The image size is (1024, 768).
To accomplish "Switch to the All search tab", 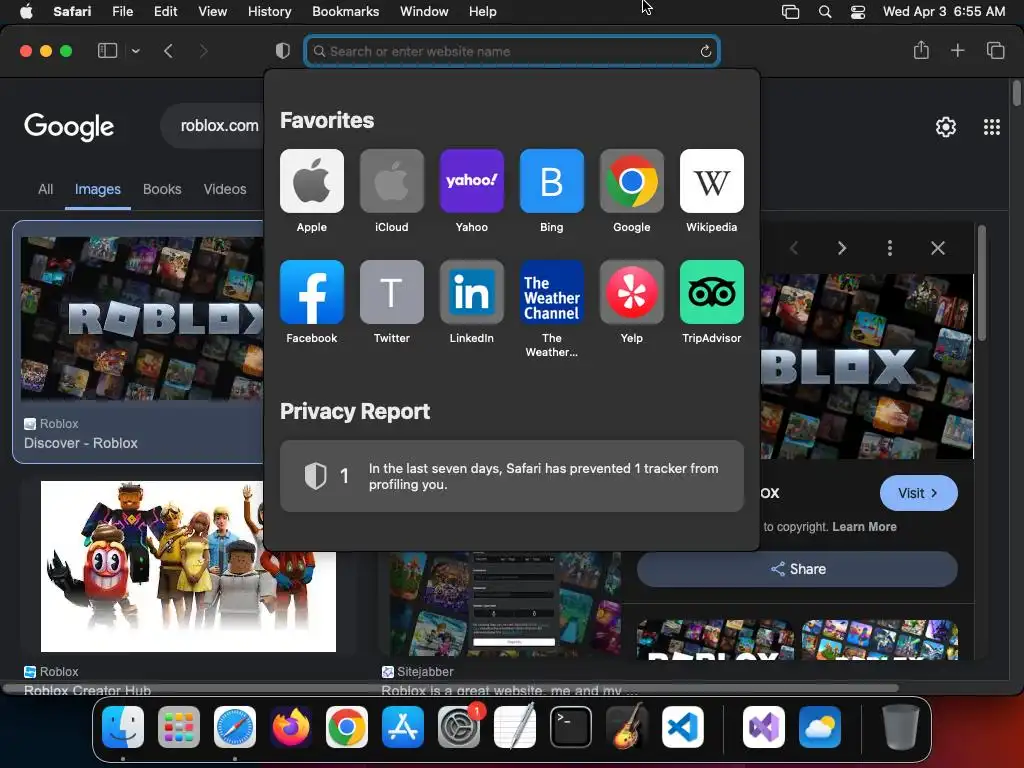I will click(45, 189).
